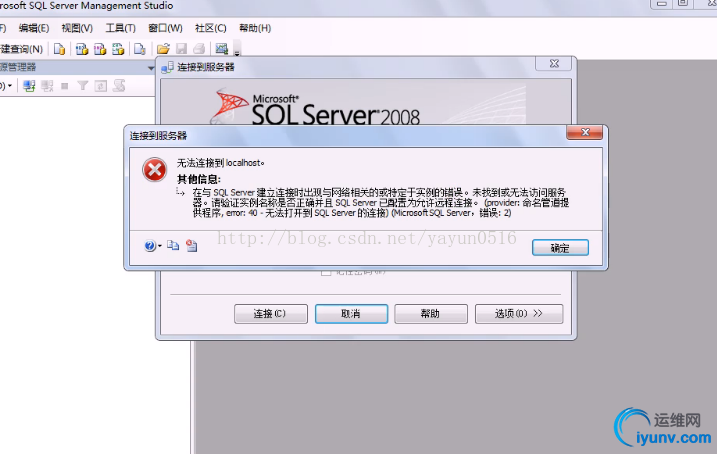This screenshot has height=454, width=717.
Task: Click Connect Object Explorer icon
Action: pos(29,86)
